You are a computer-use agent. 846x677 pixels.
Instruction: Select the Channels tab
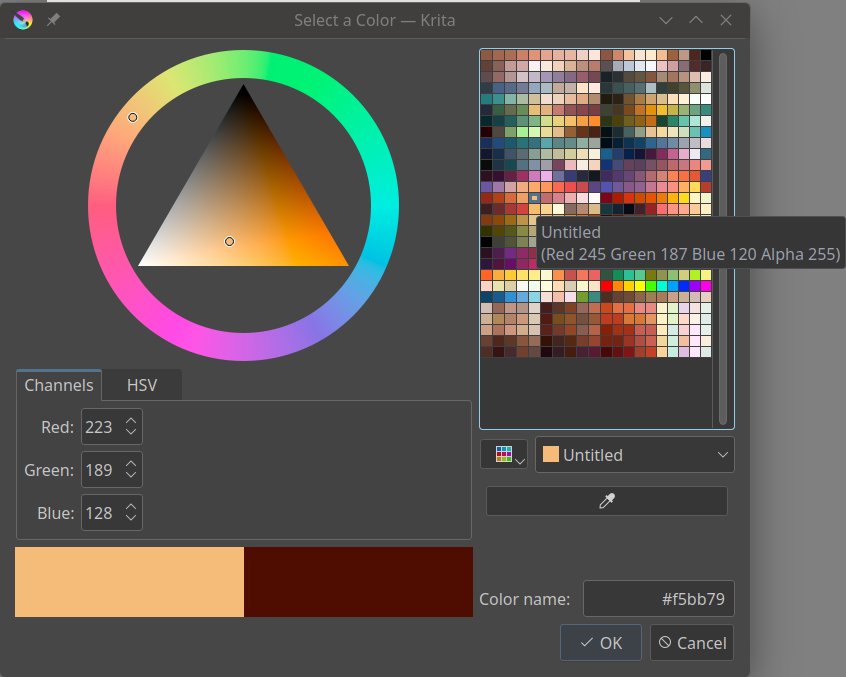(59, 385)
